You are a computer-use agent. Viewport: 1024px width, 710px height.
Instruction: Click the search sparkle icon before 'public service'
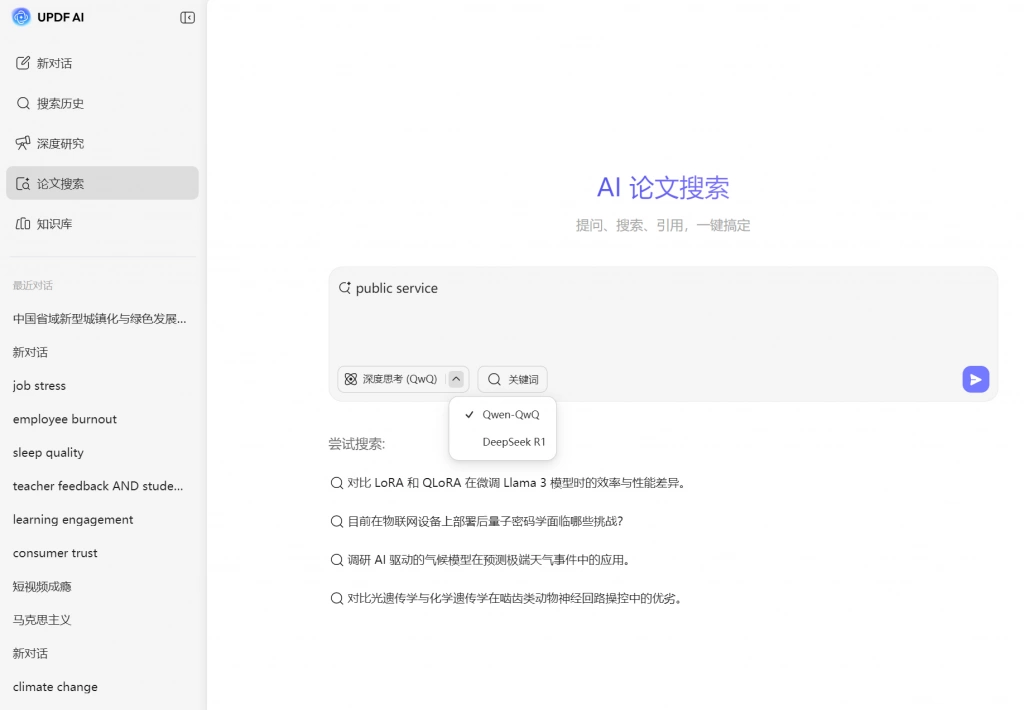tap(345, 287)
